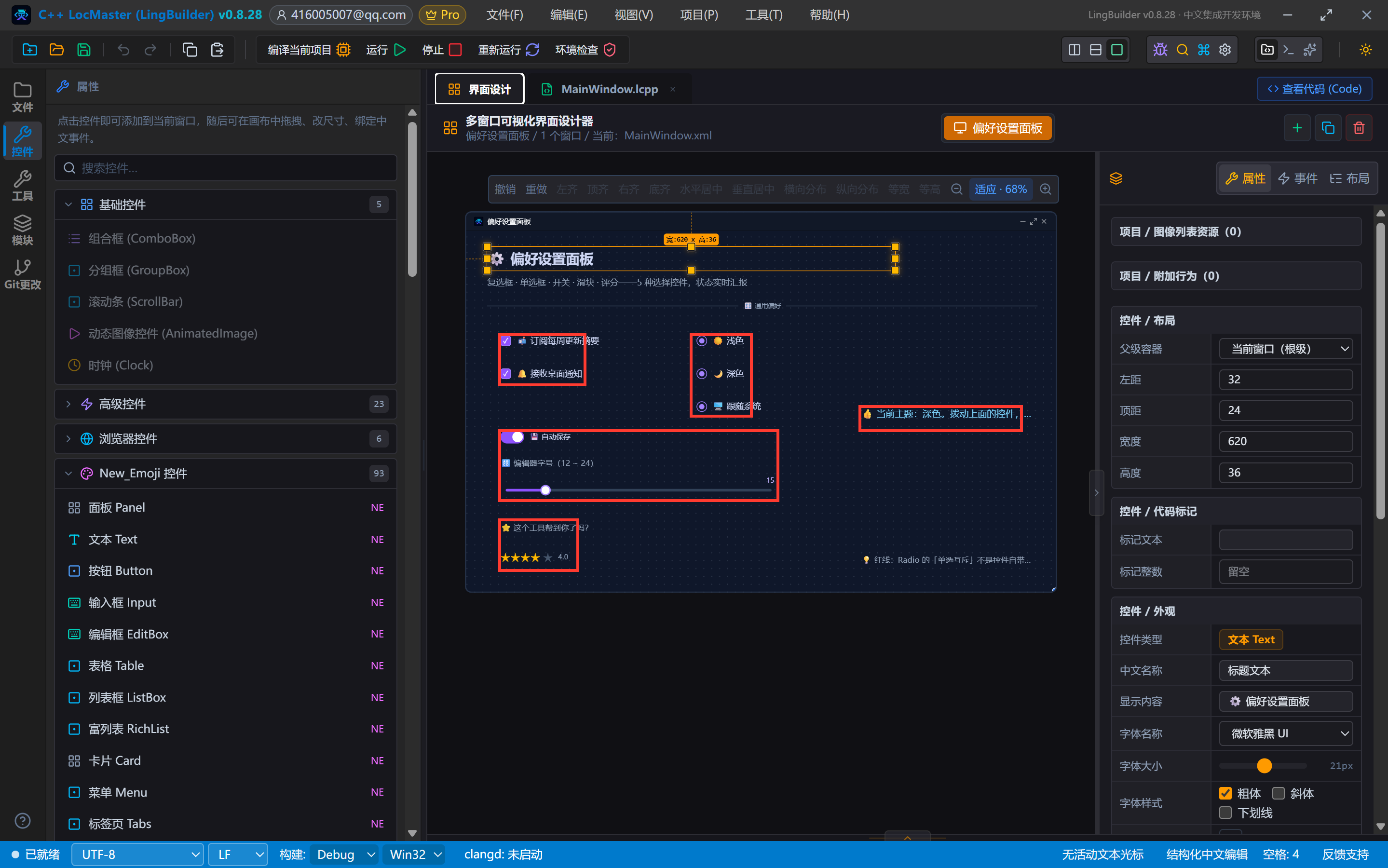This screenshot has width=1388, height=868.
Task: Open the Git更改 sidebar panel
Action: point(22,274)
